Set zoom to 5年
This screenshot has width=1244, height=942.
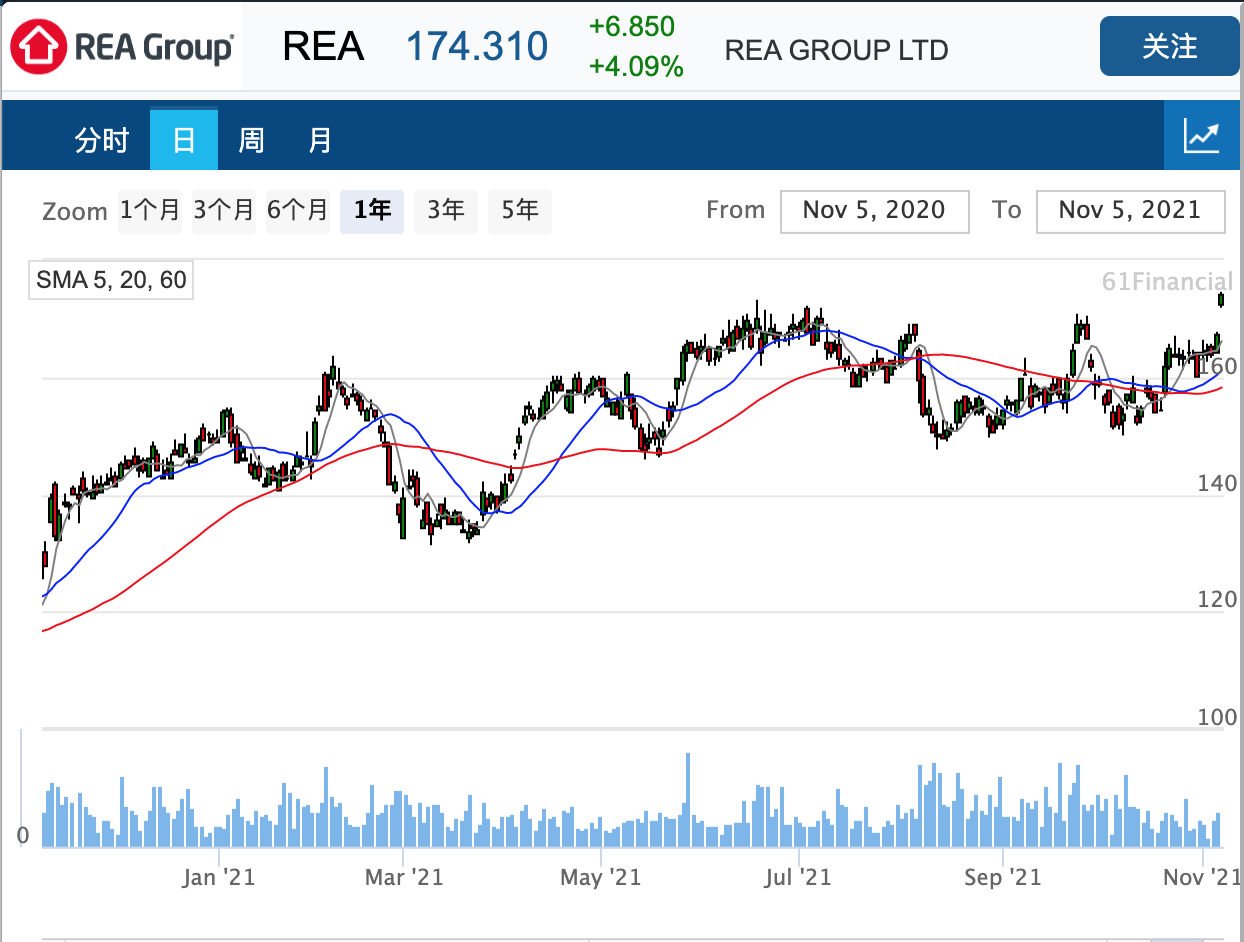click(x=520, y=211)
